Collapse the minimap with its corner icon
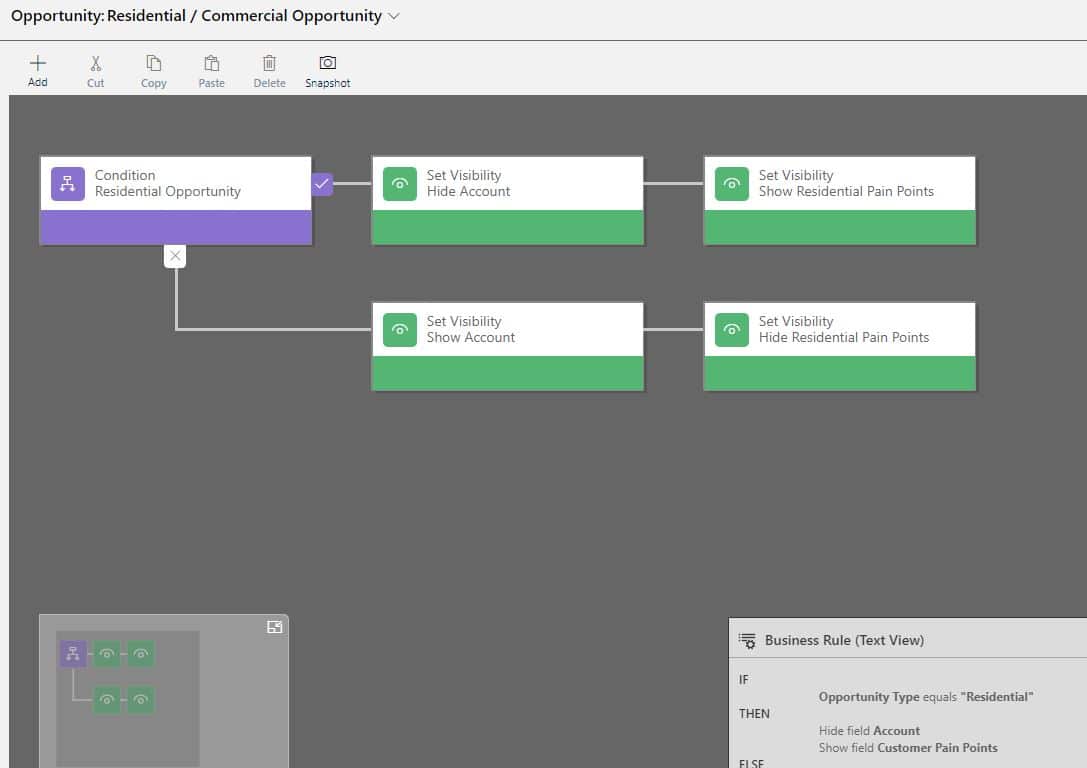 click(275, 627)
